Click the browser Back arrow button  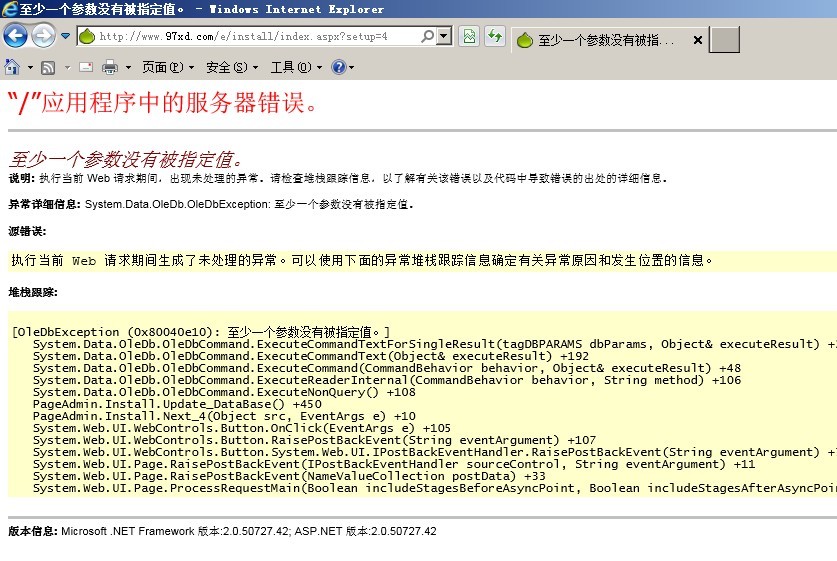coord(15,37)
